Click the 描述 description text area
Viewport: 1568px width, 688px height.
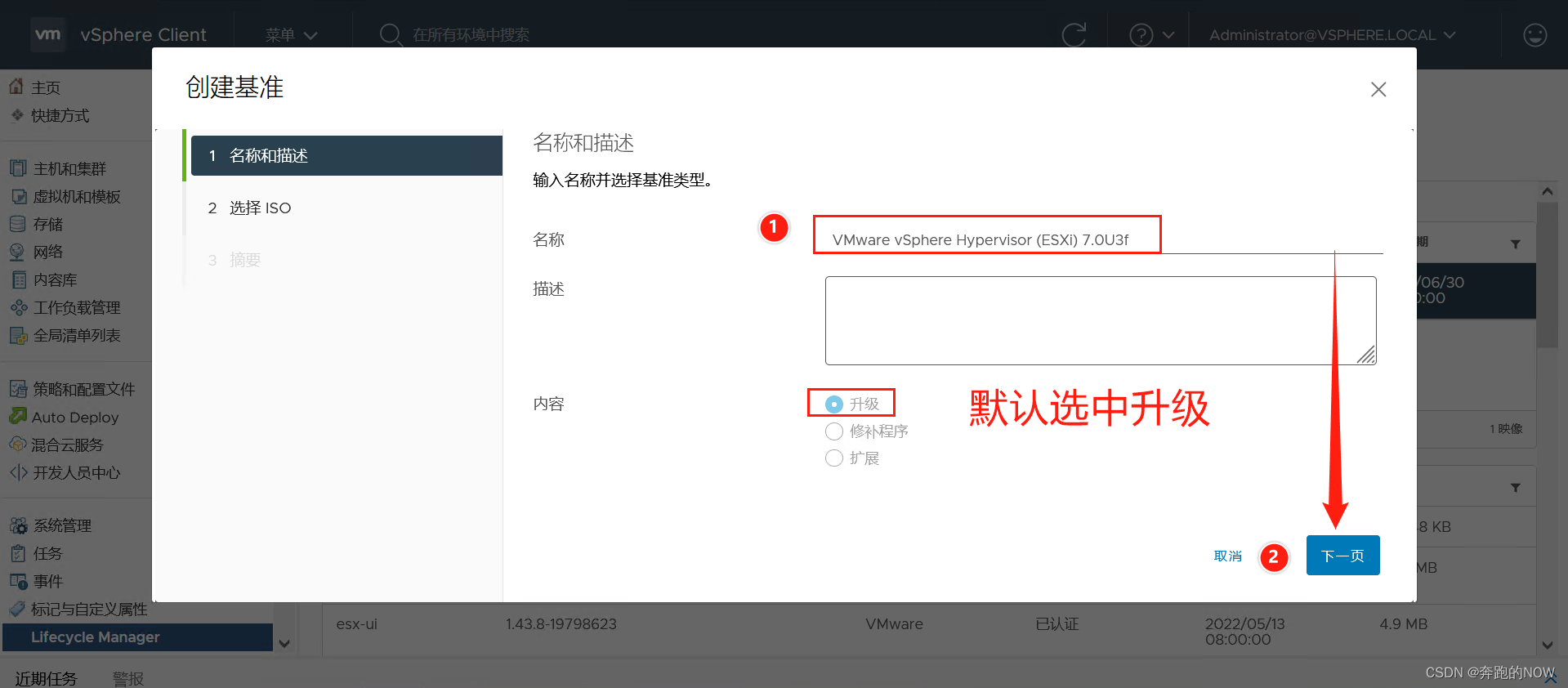1101,320
